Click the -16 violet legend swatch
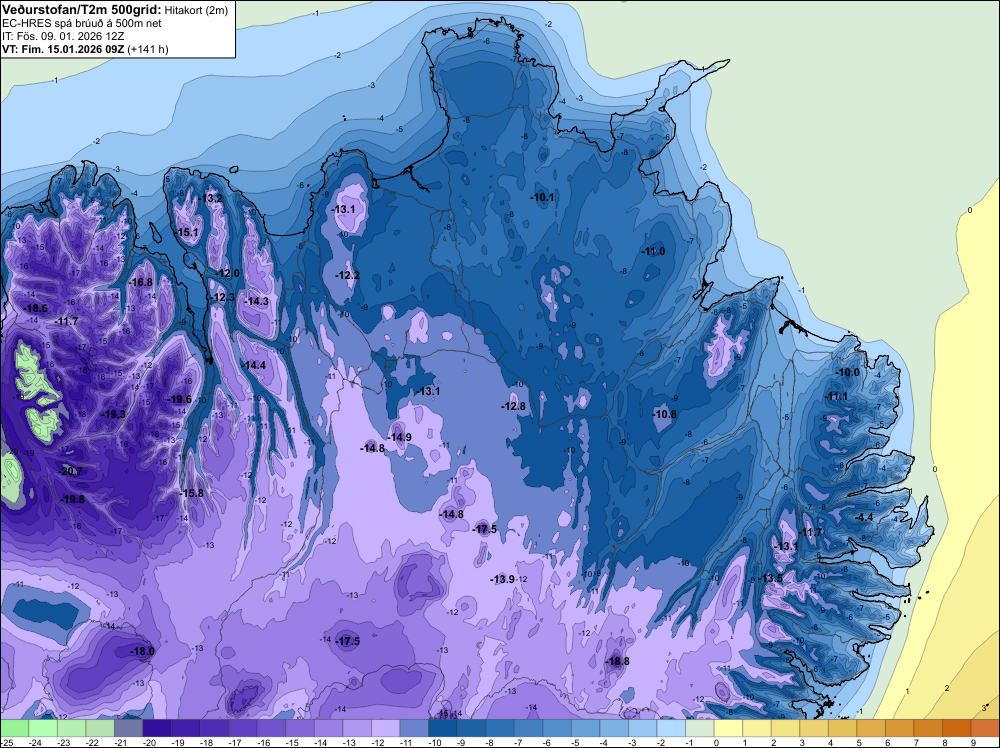This screenshot has width=1000, height=748. [271, 728]
